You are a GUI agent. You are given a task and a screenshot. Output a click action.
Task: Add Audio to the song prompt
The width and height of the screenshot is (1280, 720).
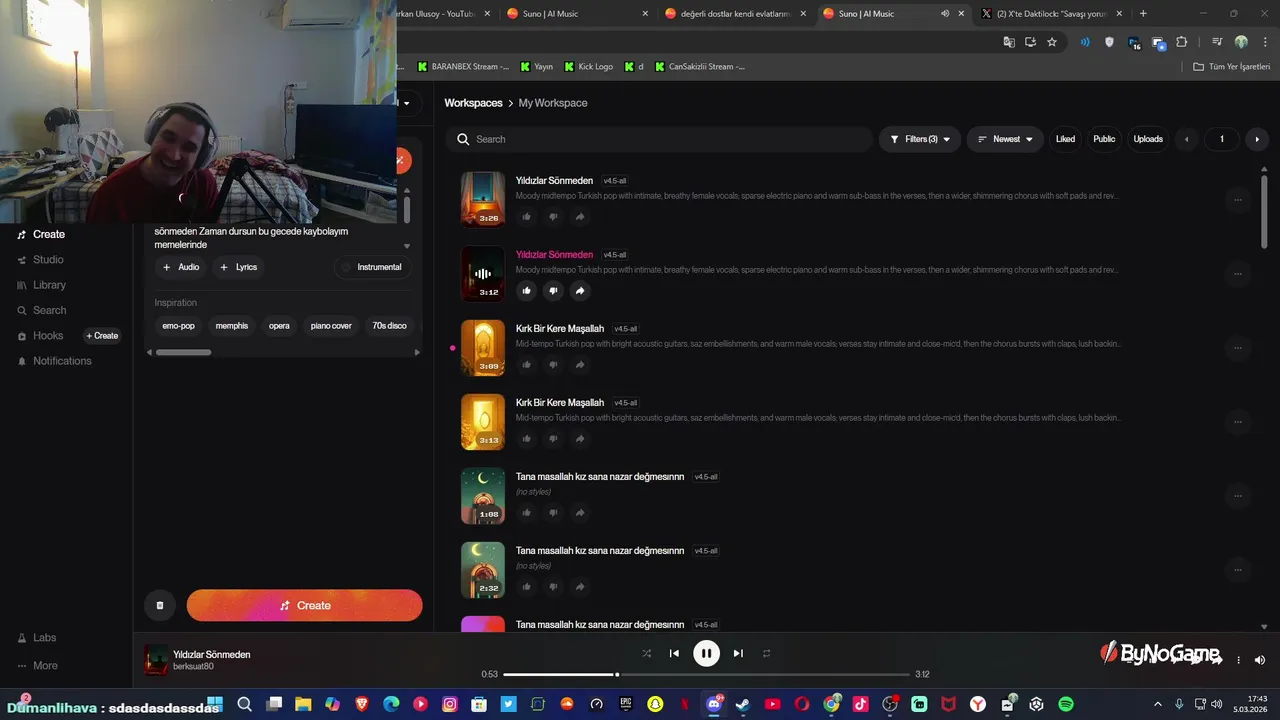click(x=181, y=267)
